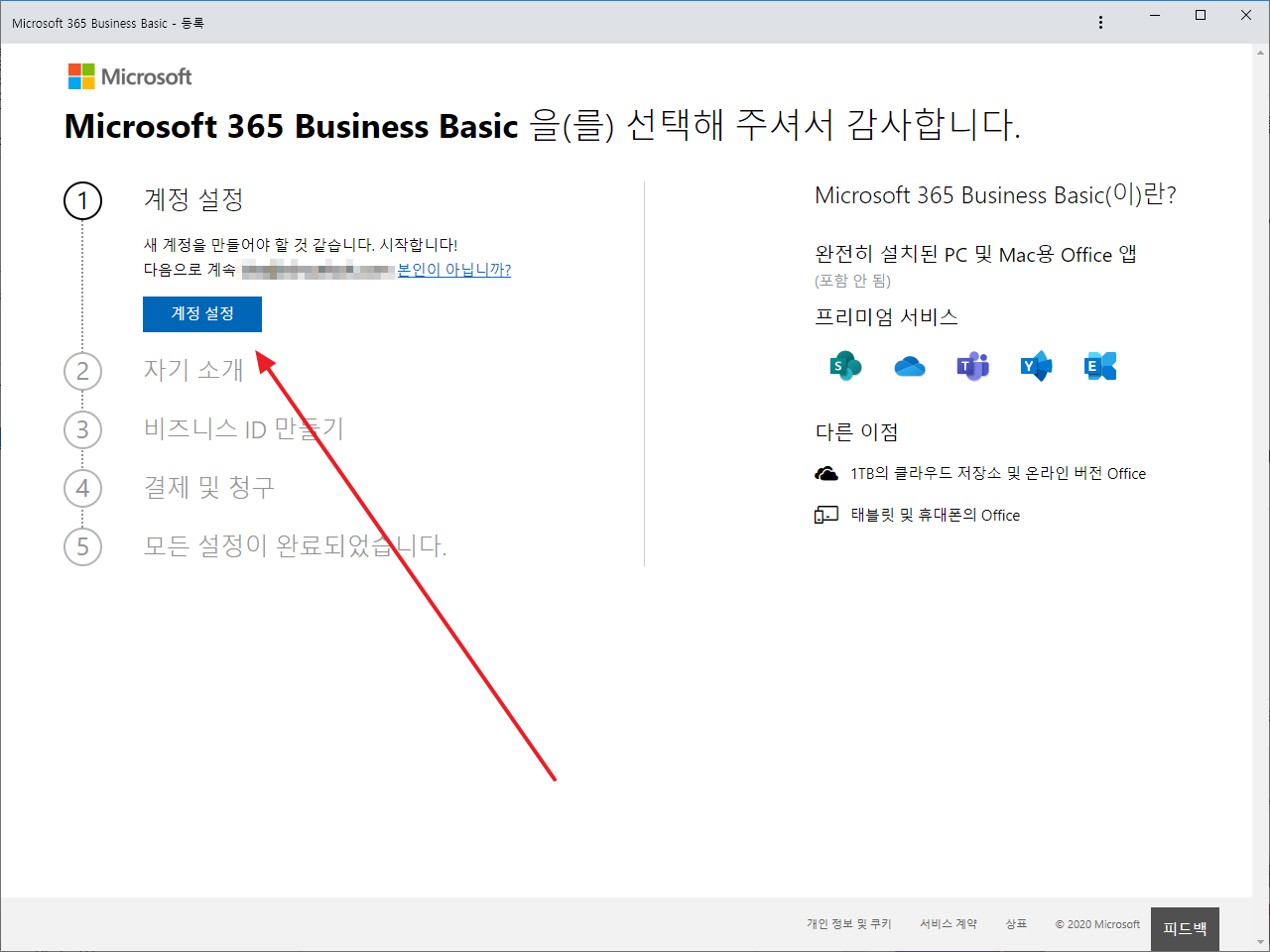The width and height of the screenshot is (1270, 952).
Task: Click the © 2020 Microsoft footer text
Action: point(1097,924)
